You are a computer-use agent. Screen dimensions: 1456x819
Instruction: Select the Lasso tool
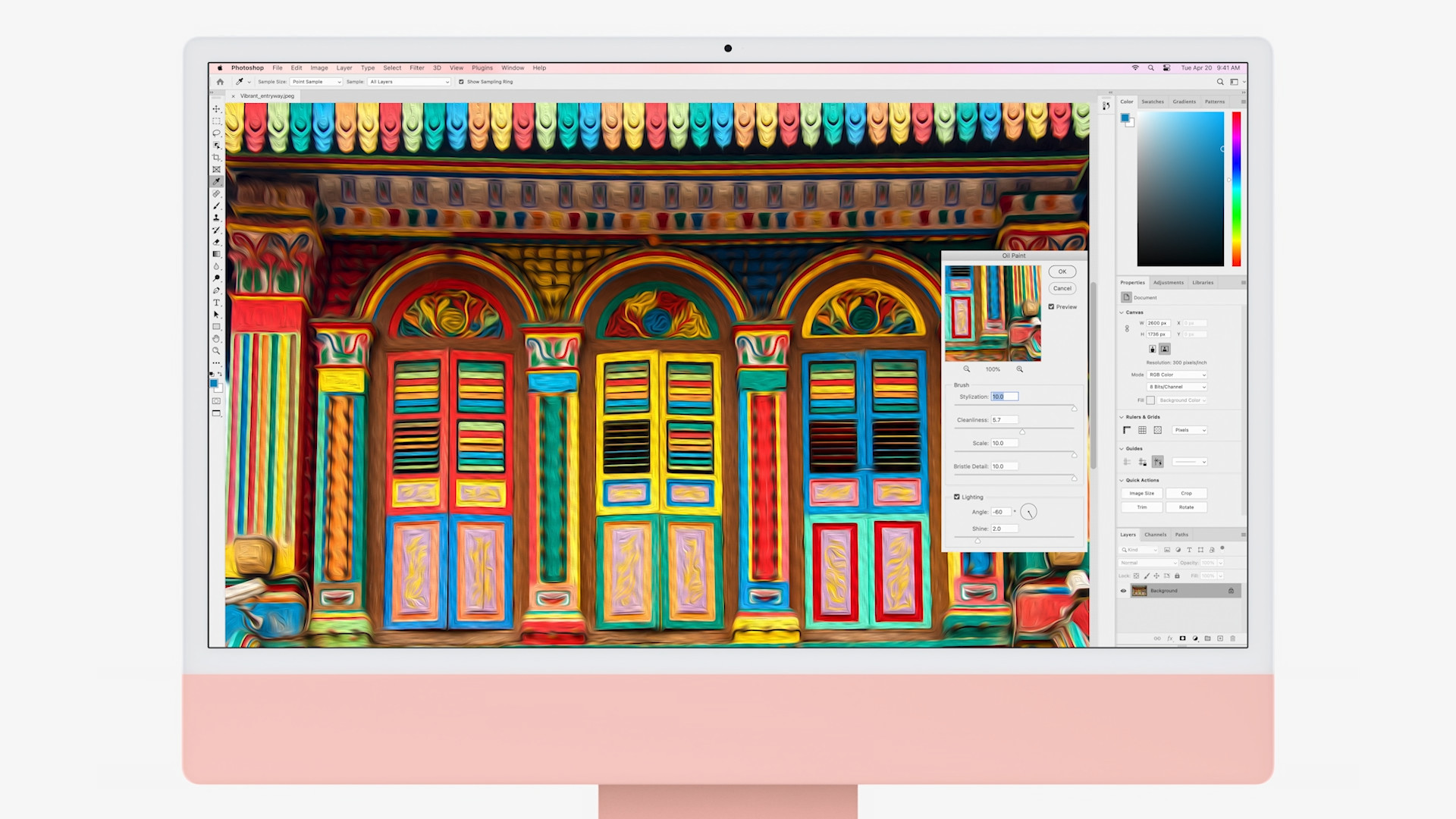click(x=216, y=133)
